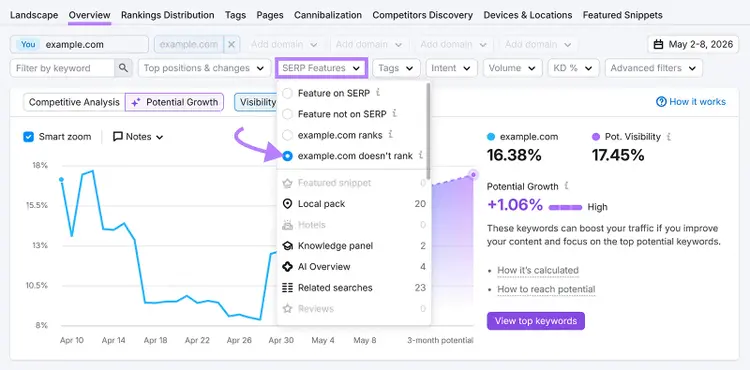This screenshot has height=370, width=750.
Task: Remove the second example.com domain with X
Action: pos(232,44)
